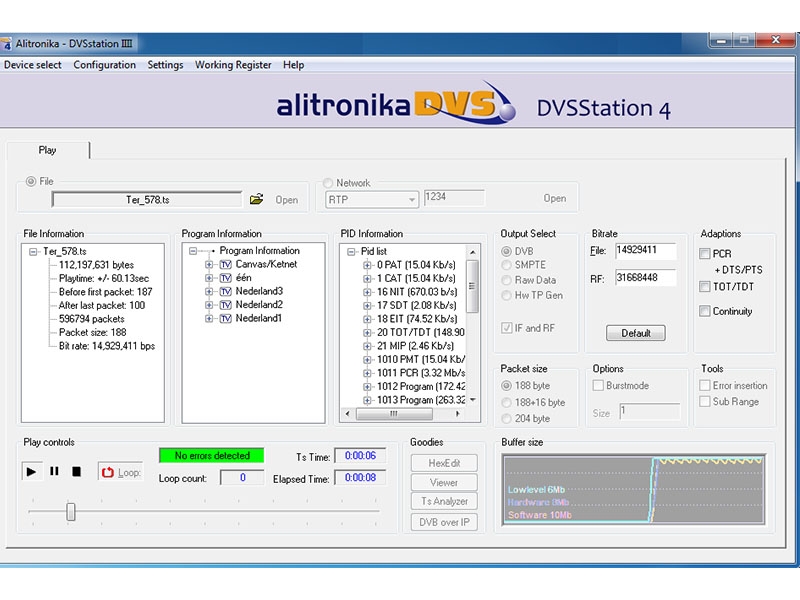Enable Sub Range tool

[x=705, y=402]
